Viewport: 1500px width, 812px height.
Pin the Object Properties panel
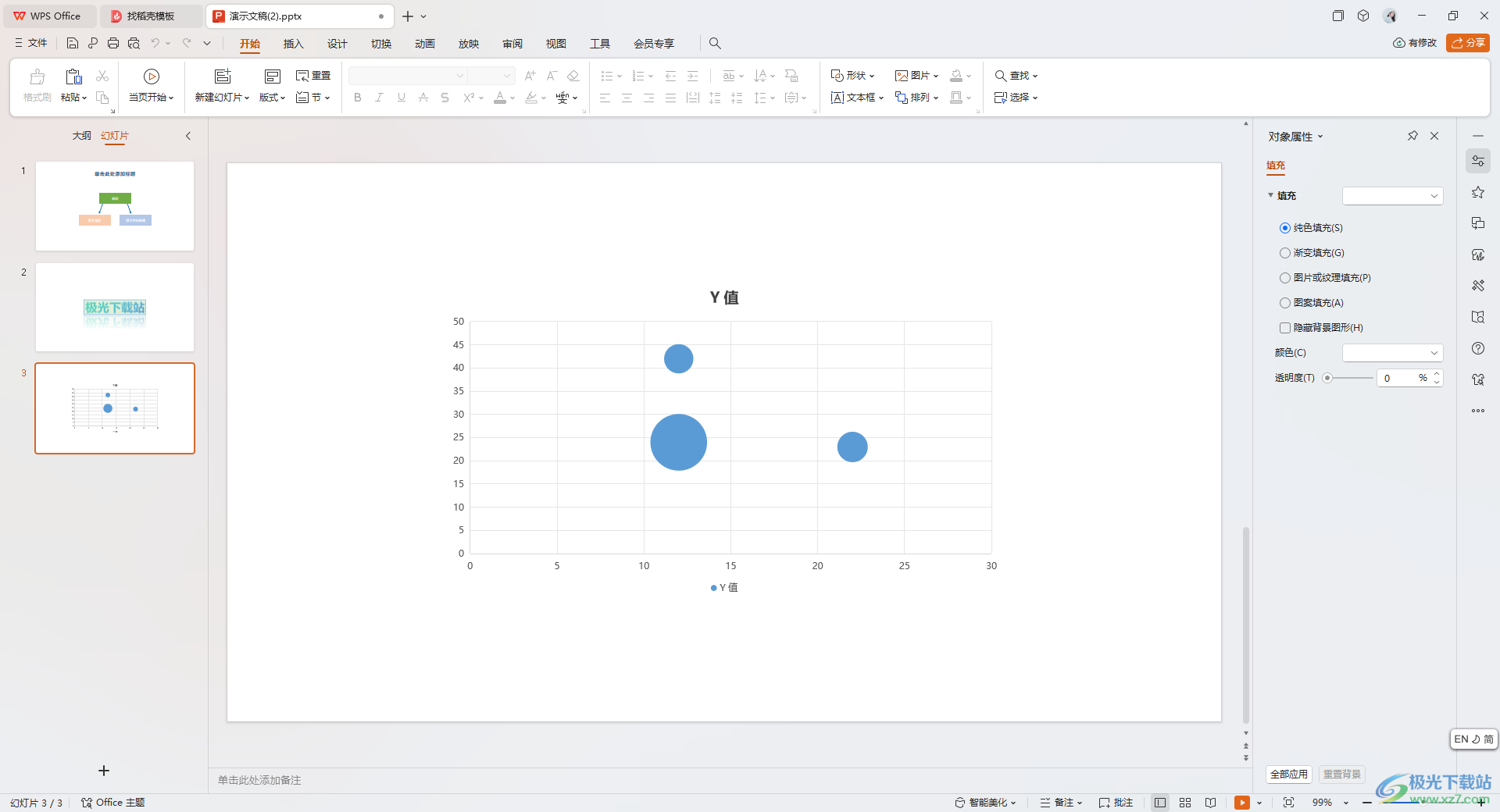click(x=1412, y=136)
